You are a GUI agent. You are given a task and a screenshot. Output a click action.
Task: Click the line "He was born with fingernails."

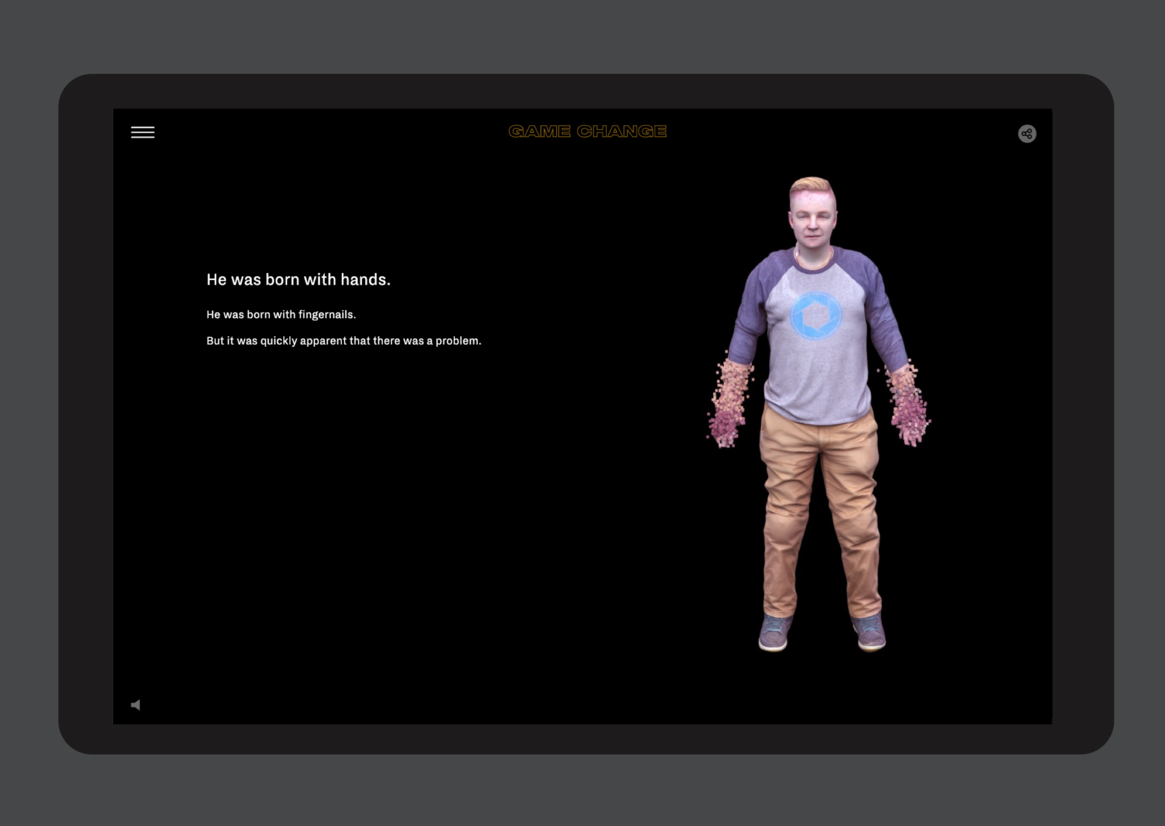pyautogui.click(x=281, y=315)
